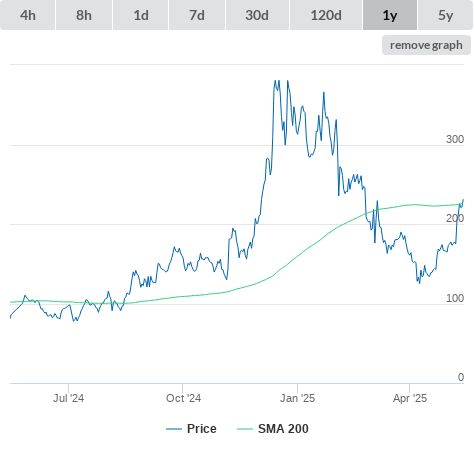Click the Oct '24 axis label

tap(184, 398)
